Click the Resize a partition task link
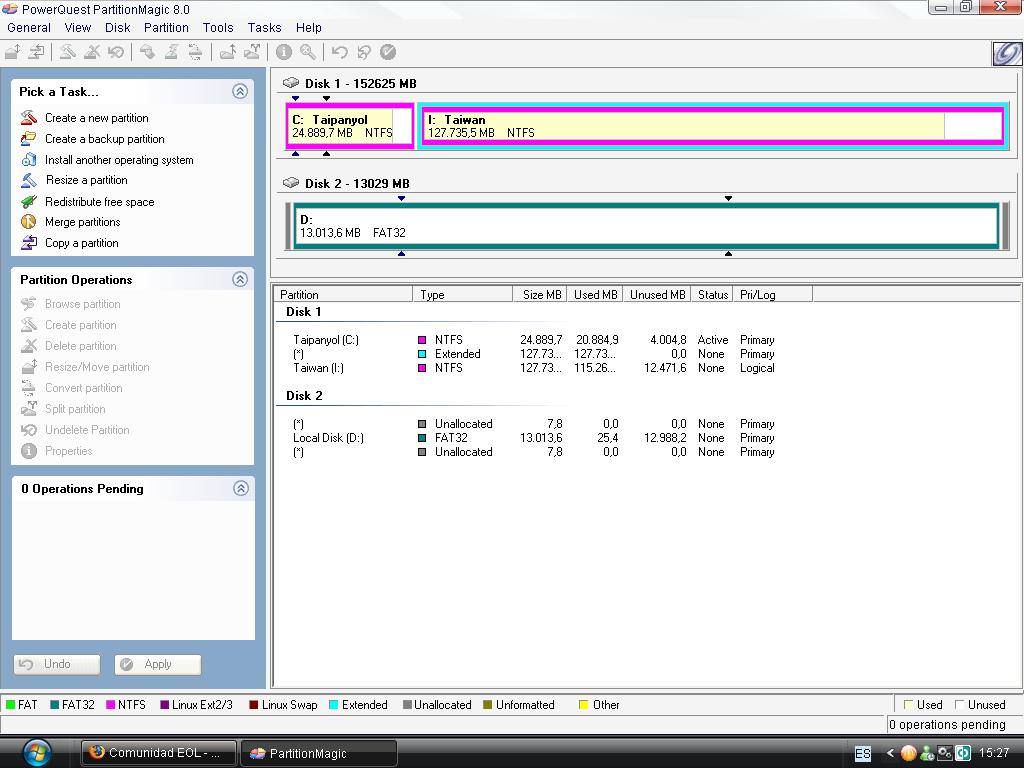Screen dimensions: 1024x768 pyautogui.click(x=86, y=180)
